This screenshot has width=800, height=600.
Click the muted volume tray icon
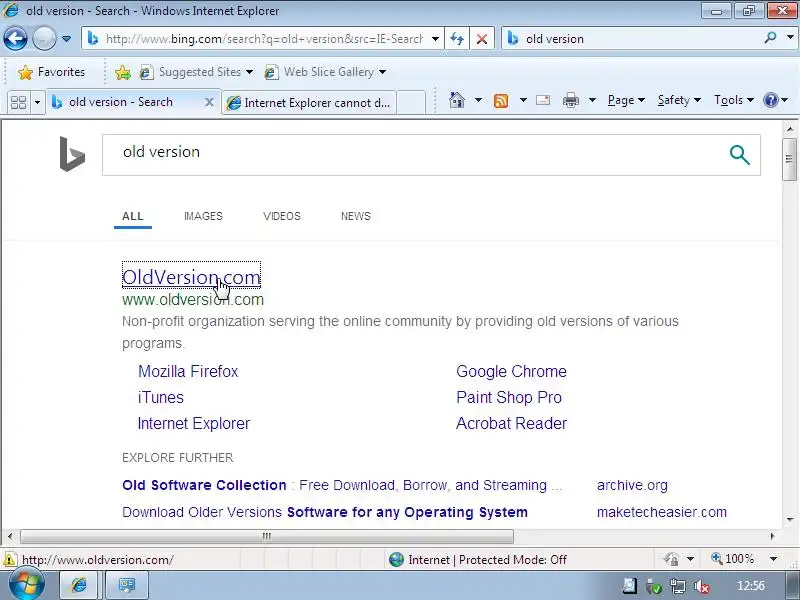point(702,587)
